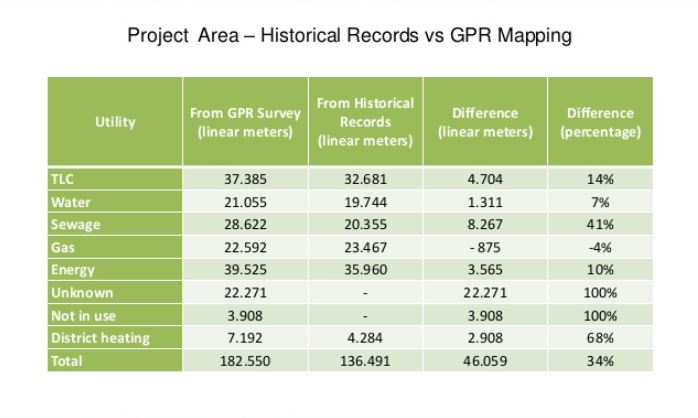Click the 136.491 historical records total cell
698x418 pixels.
point(365,361)
